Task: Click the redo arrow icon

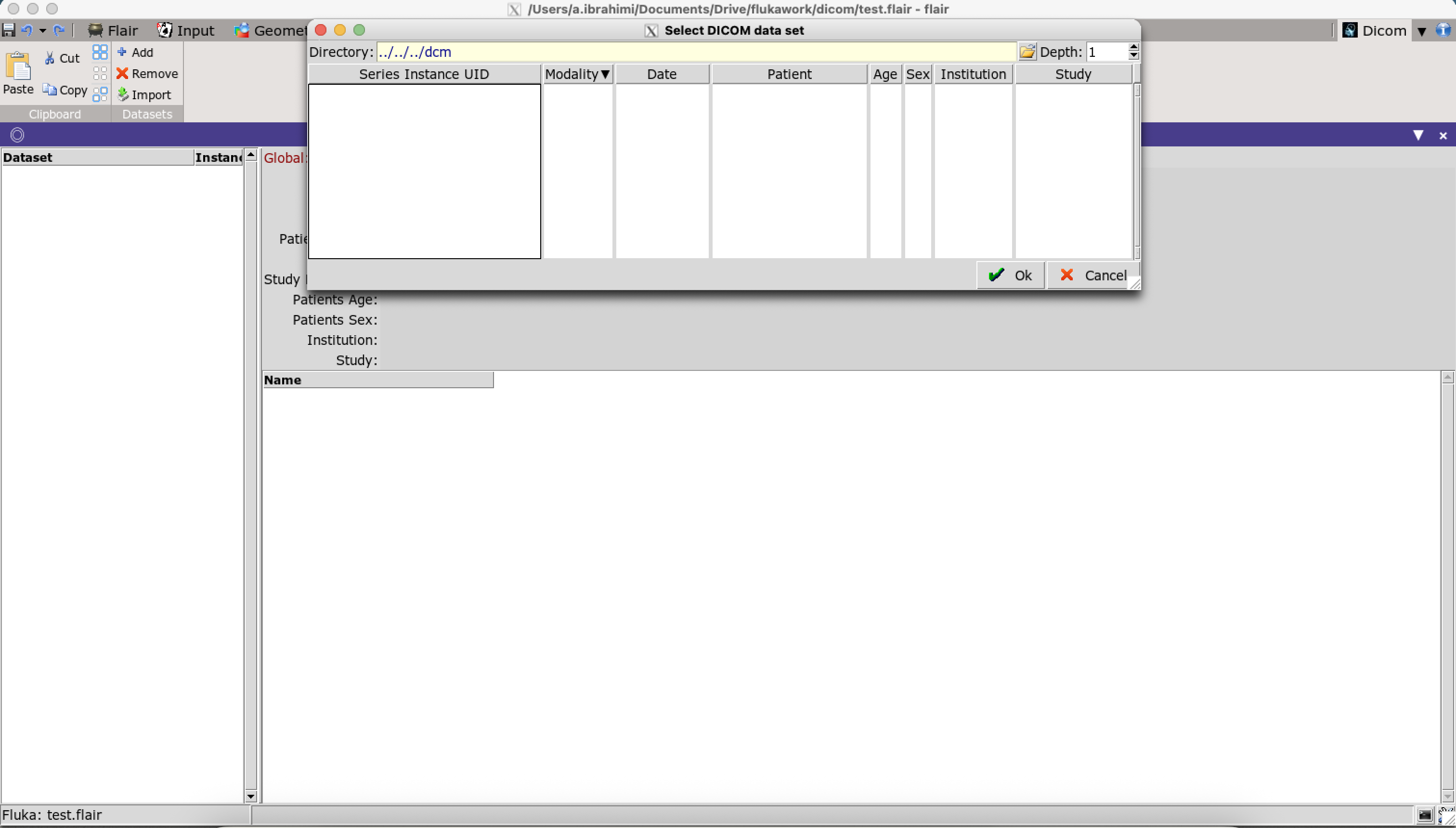Action: click(x=59, y=30)
